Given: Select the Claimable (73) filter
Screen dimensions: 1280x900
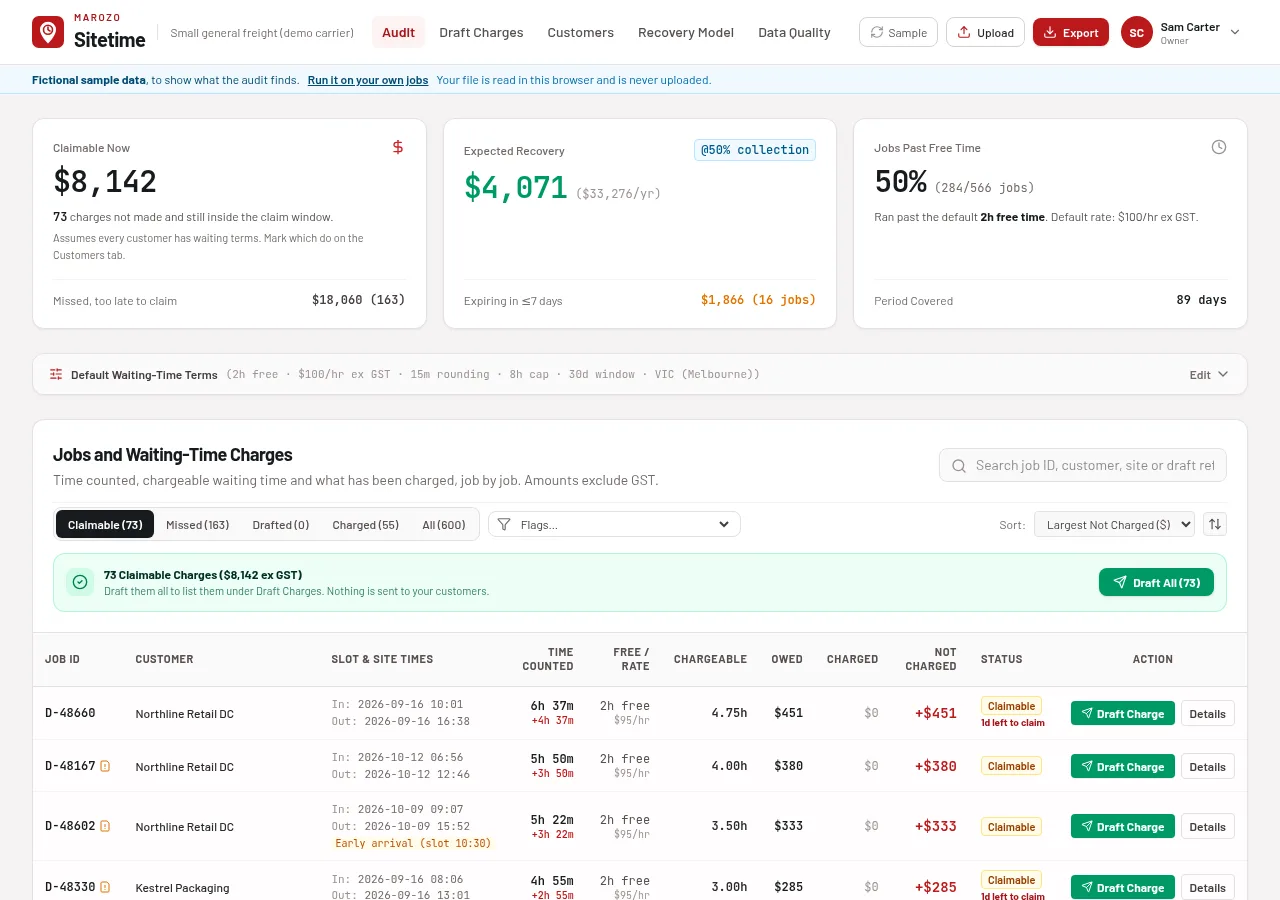Looking at the screenshot, I should [x=105, y=524].
